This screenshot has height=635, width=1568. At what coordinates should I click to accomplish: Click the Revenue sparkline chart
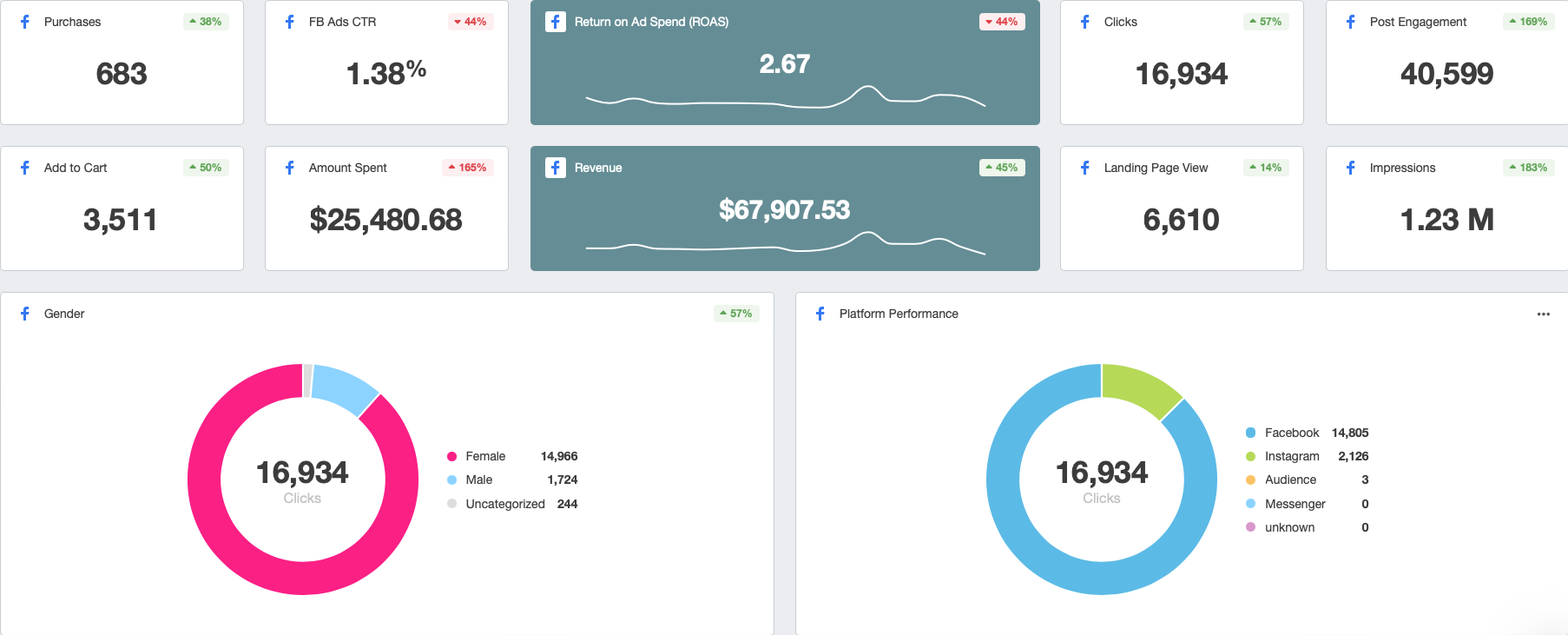(x=785, y=243)
